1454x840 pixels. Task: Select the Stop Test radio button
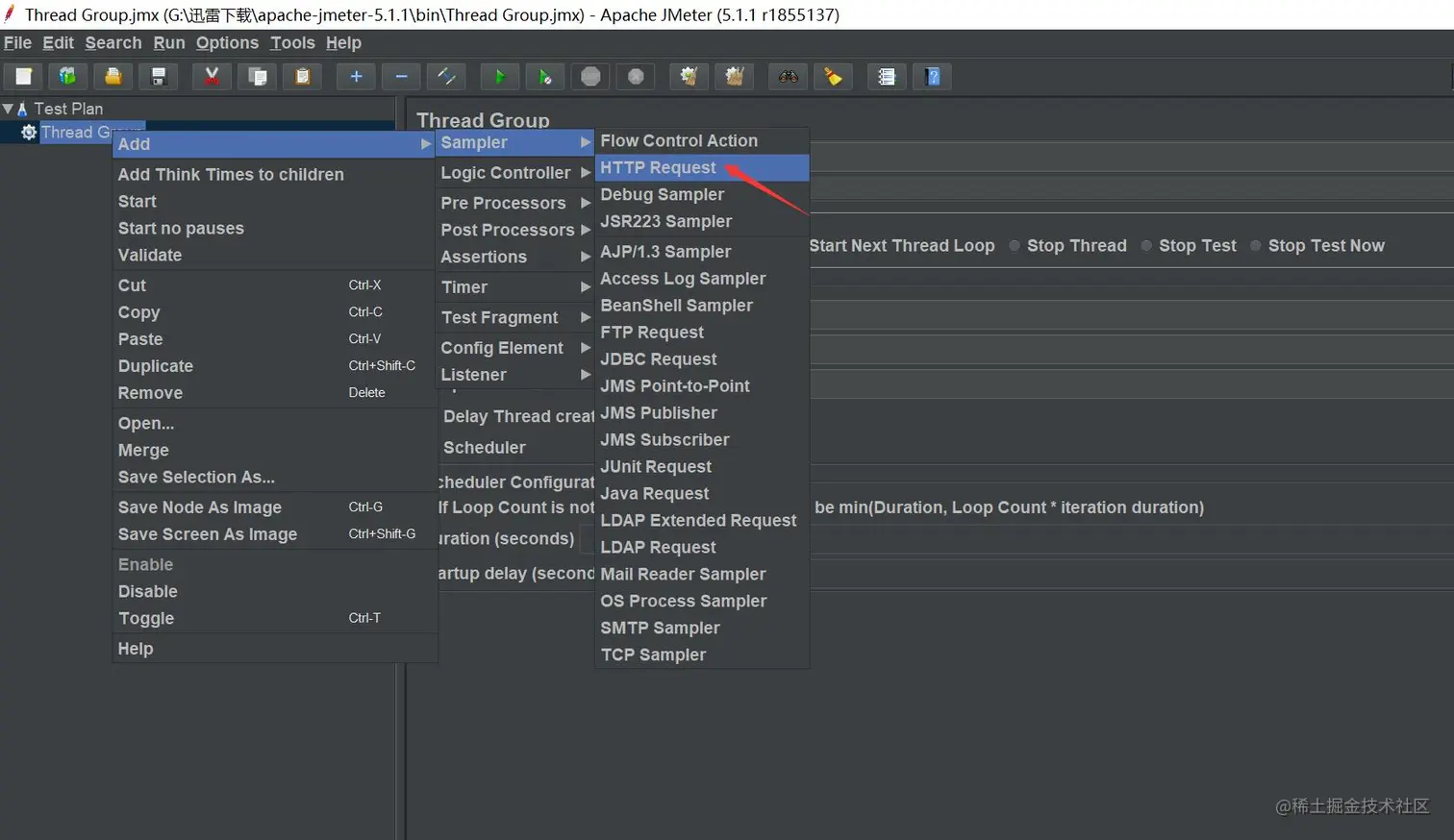(x=1146, y=246)
